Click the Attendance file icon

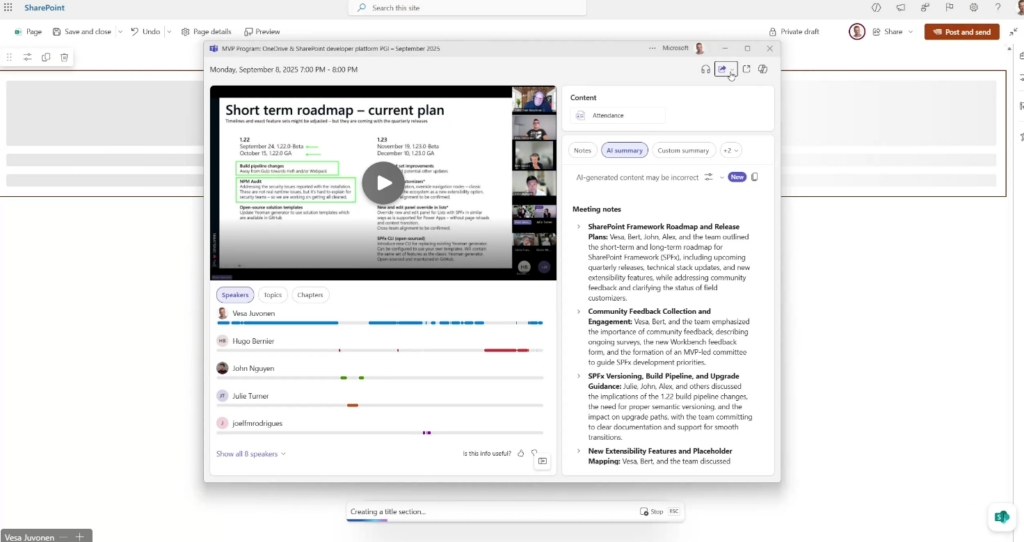point(580,116)
